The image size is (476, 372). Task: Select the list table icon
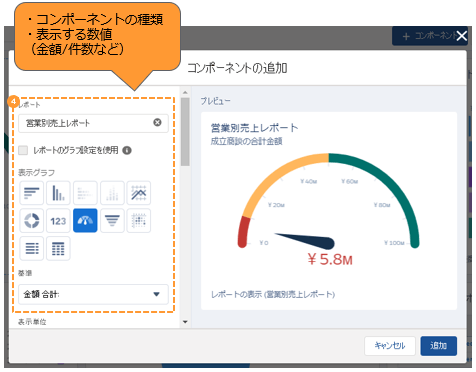(32, 248)
